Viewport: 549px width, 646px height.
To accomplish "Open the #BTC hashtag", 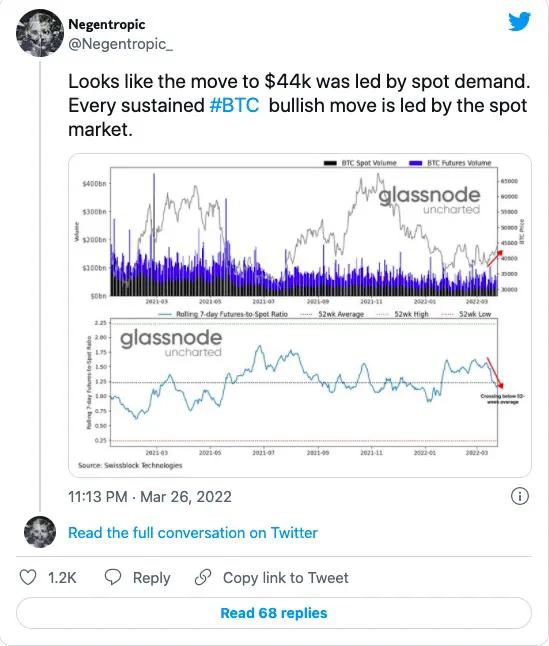I will 234,105.
